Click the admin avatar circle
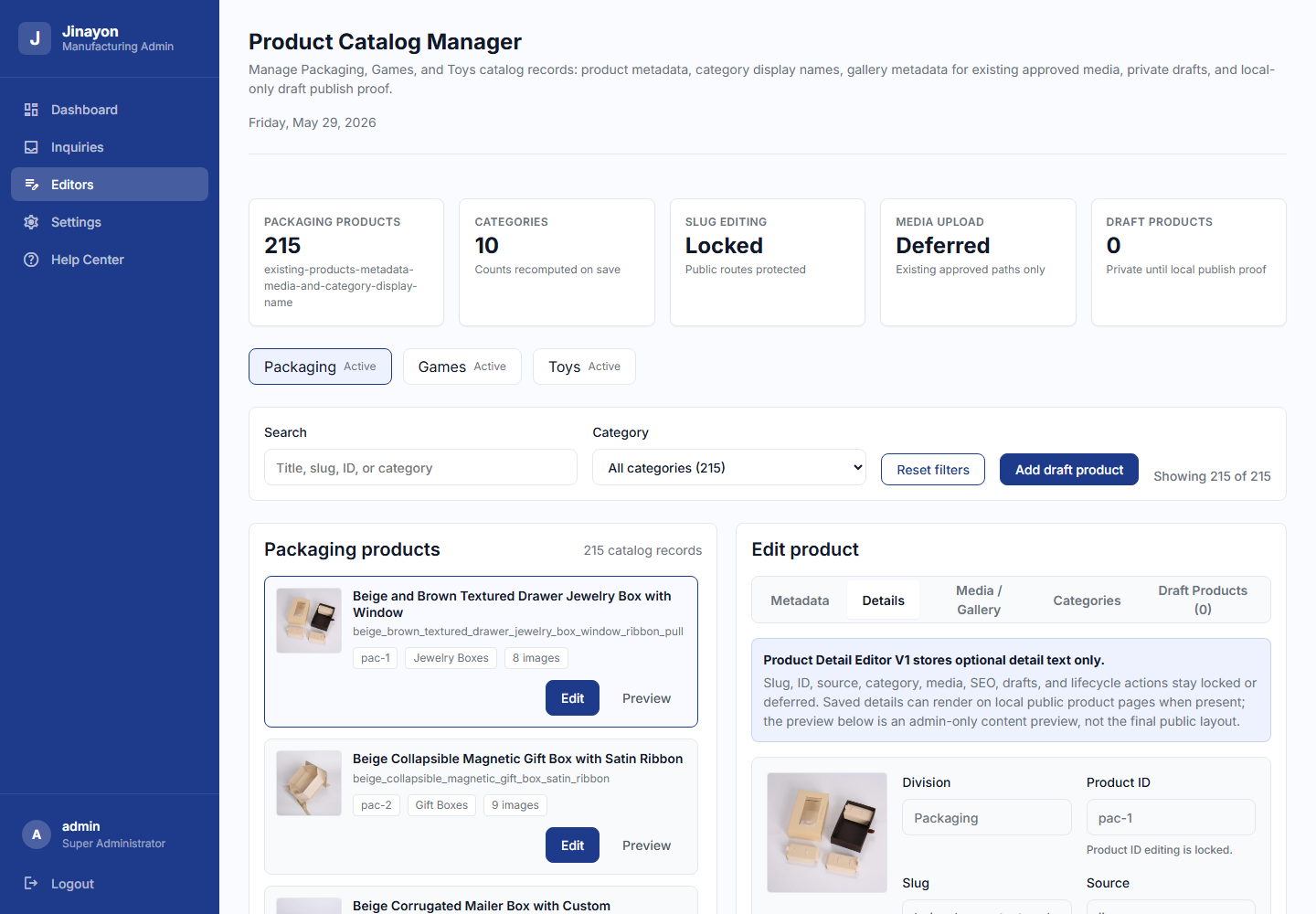 pyautogui.click(x=37, y=834)
